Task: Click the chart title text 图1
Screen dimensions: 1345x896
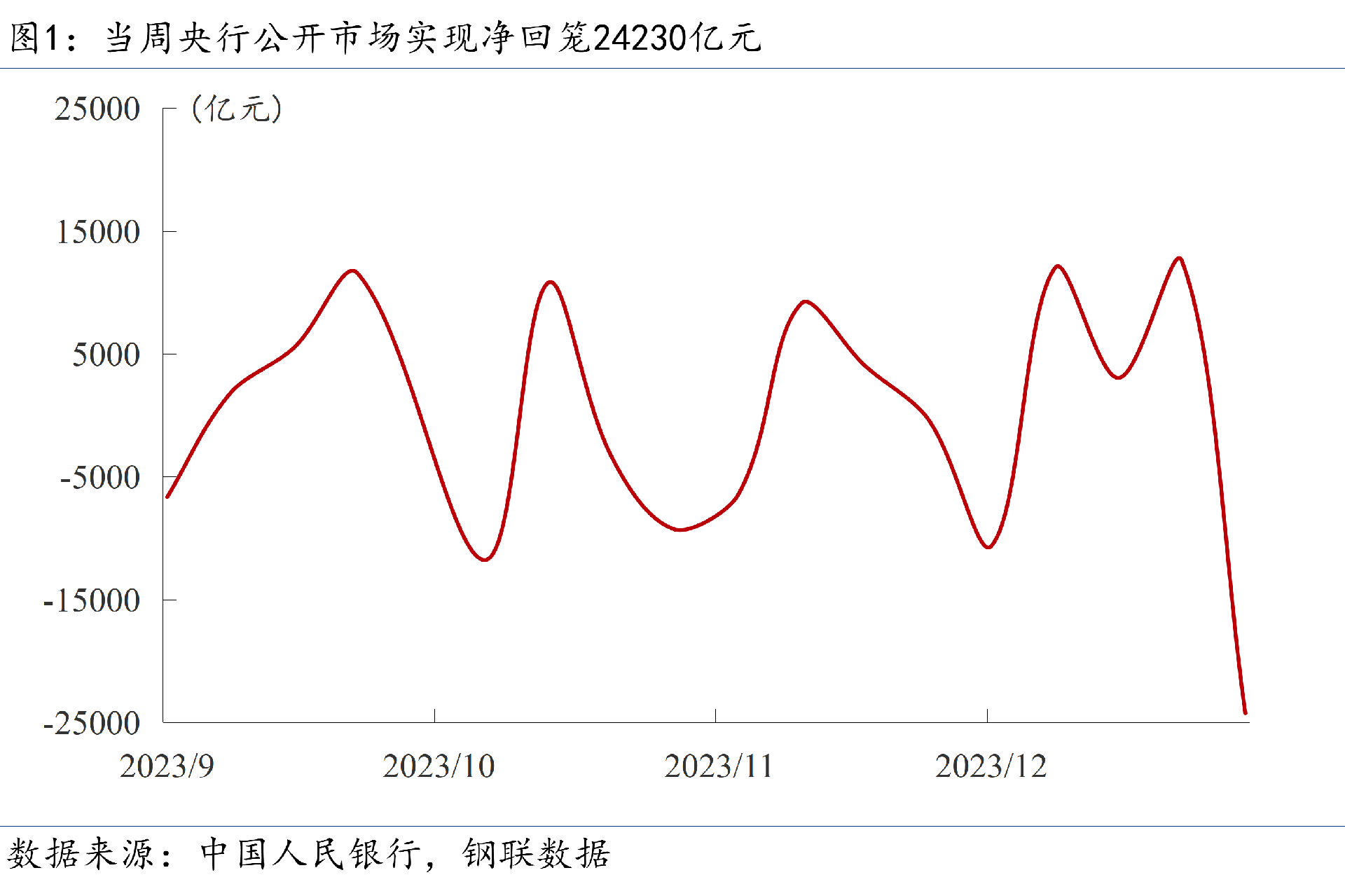Action: coord(34,37)
